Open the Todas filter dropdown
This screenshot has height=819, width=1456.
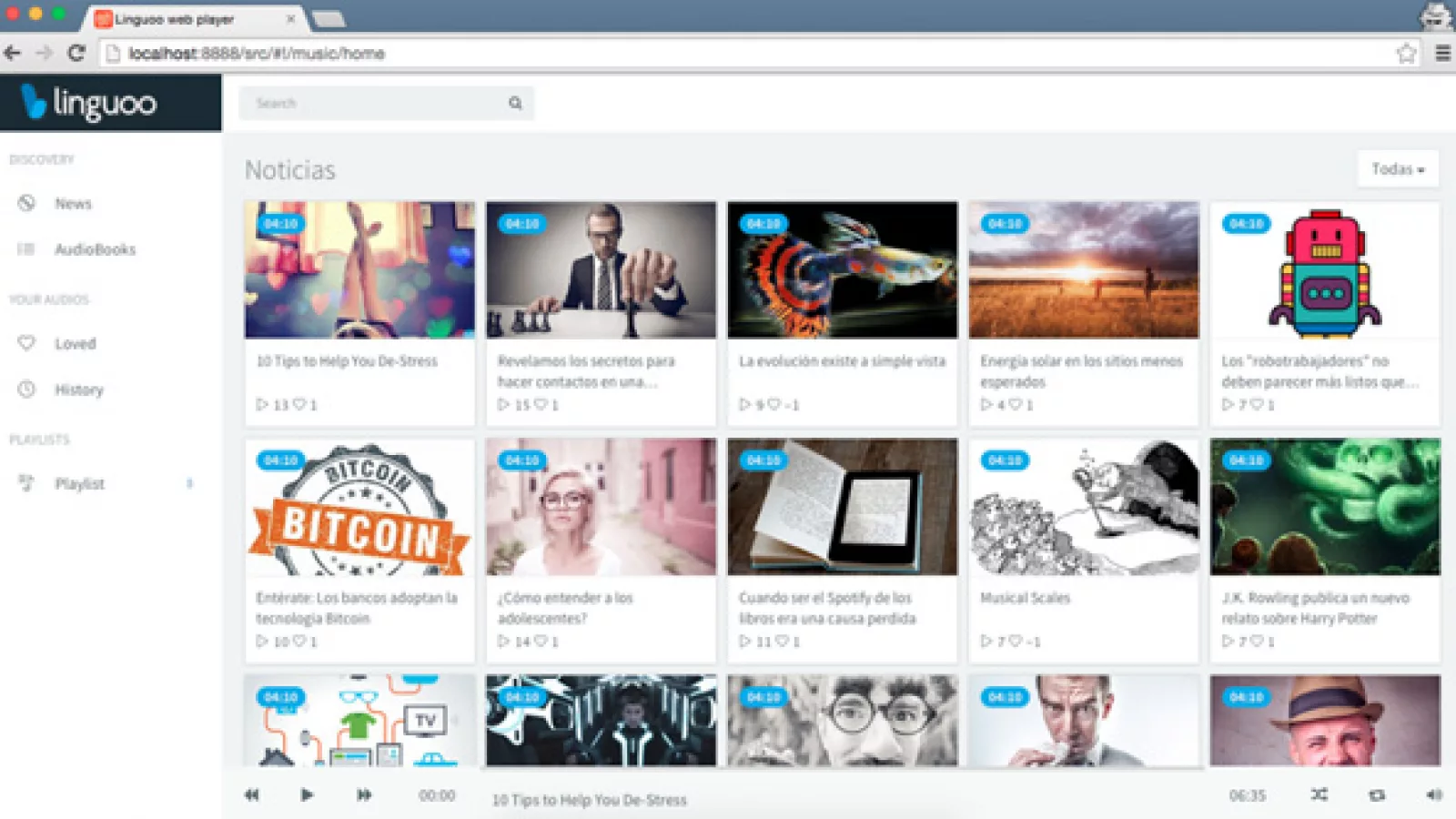[x=1398, y=169]
